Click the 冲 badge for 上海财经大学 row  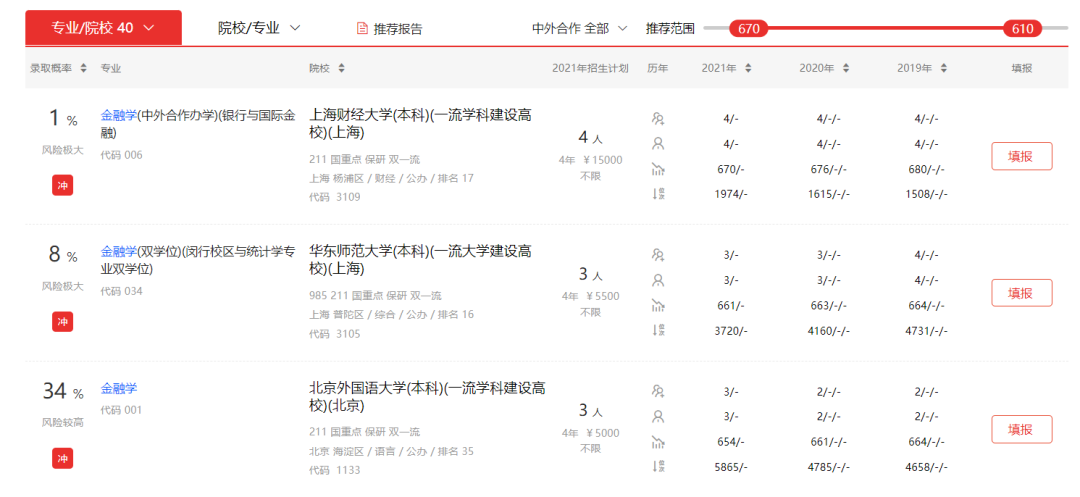pyautogui.click(x=63, y=184)
